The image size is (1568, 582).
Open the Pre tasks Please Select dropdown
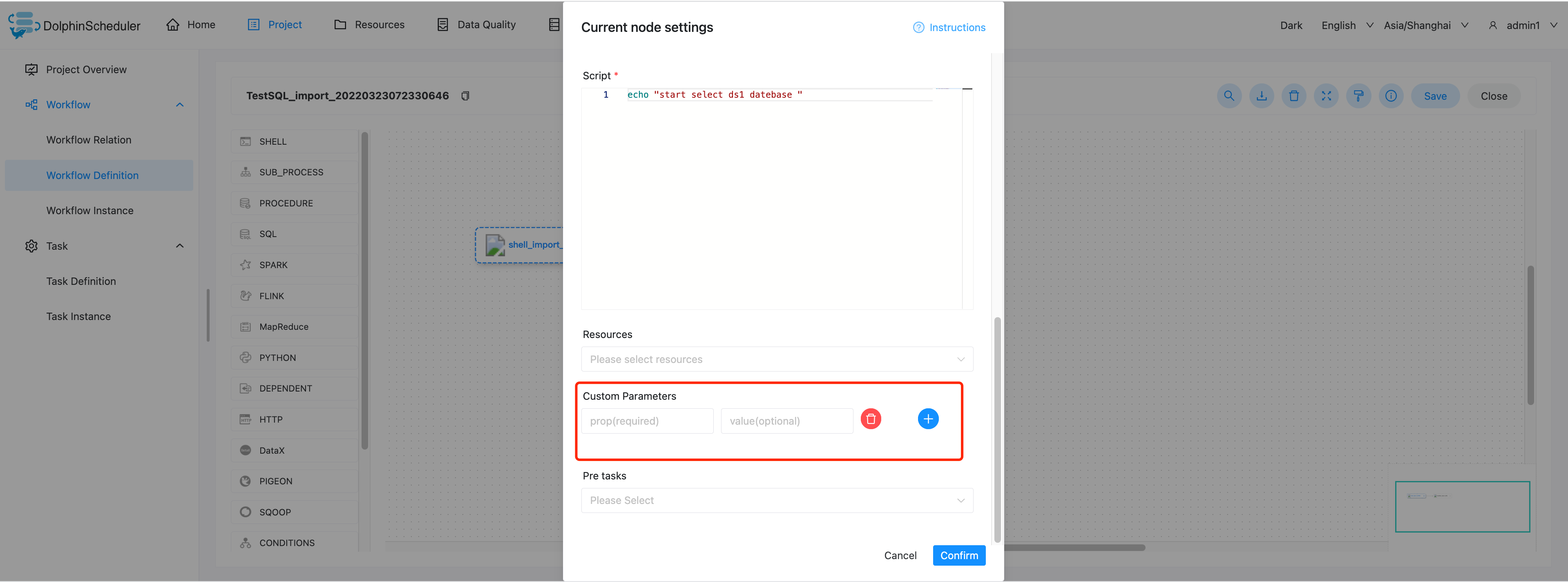pyautogui.click(x=776, y=500)
